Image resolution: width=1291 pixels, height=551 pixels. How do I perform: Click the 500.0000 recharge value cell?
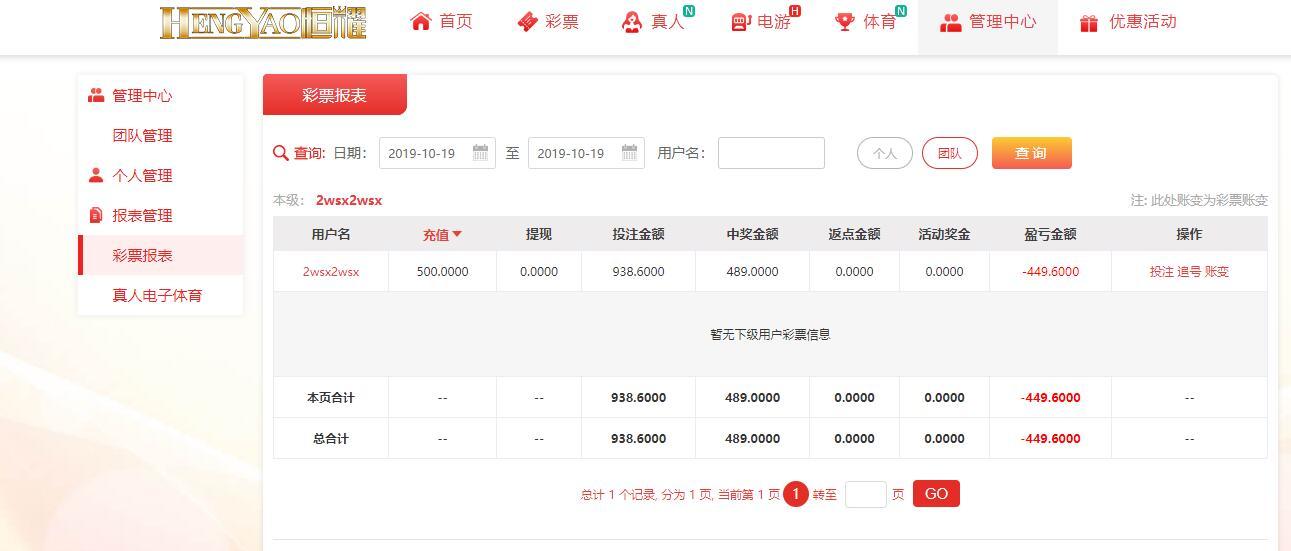442,271
